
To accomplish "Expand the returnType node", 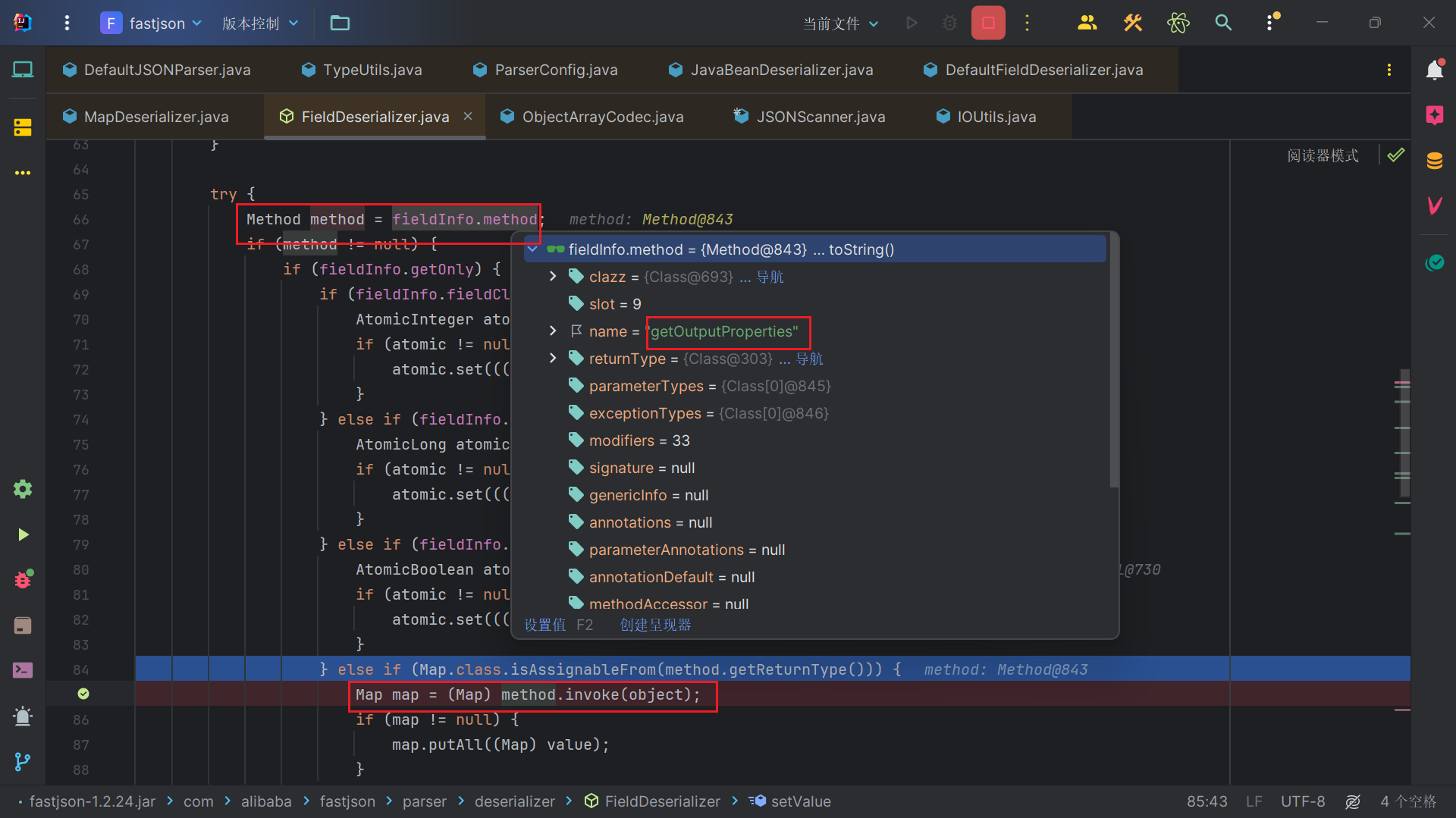I will (553, 359).
